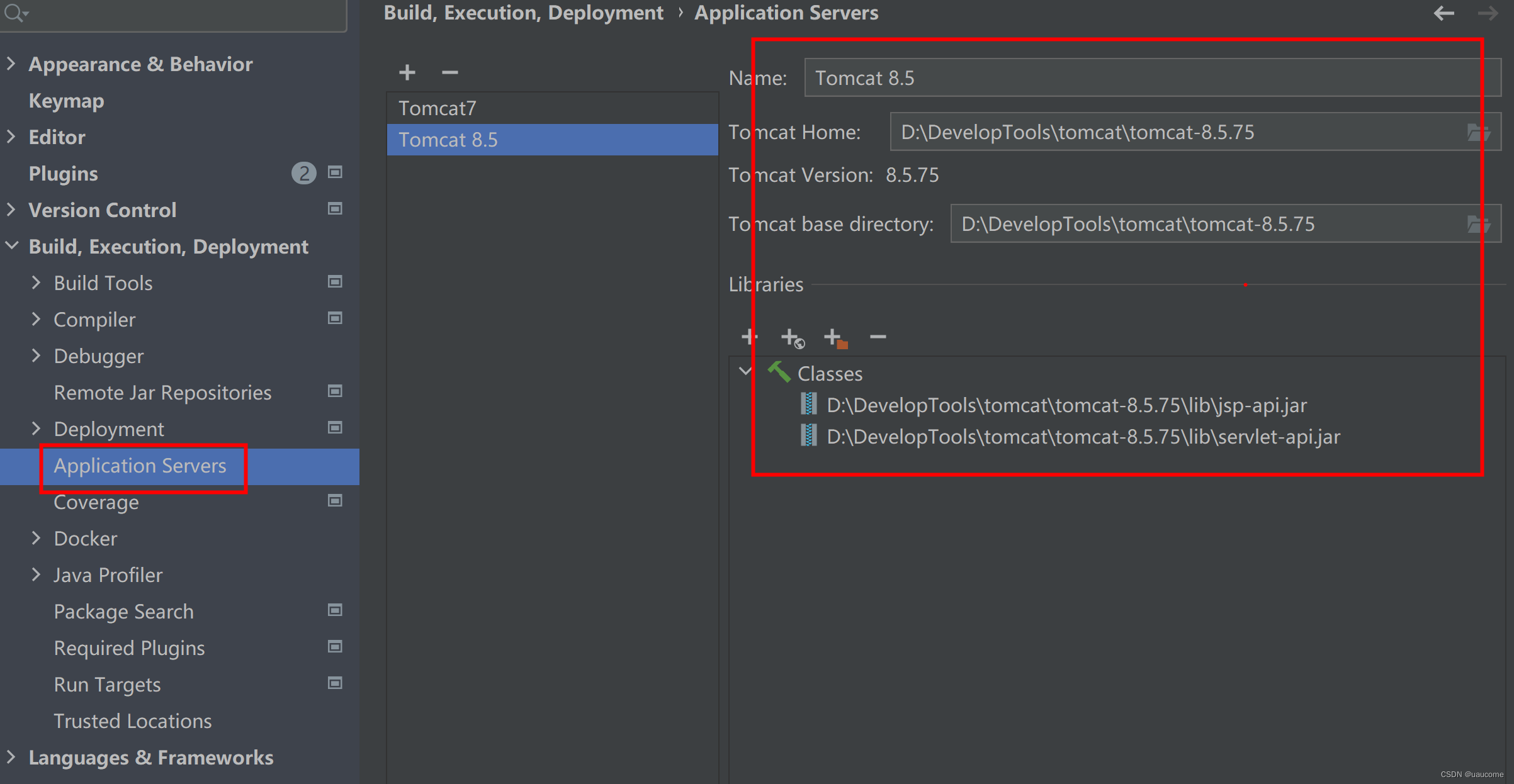Click the add classes icon (+) in Libraries

point(748,337)
